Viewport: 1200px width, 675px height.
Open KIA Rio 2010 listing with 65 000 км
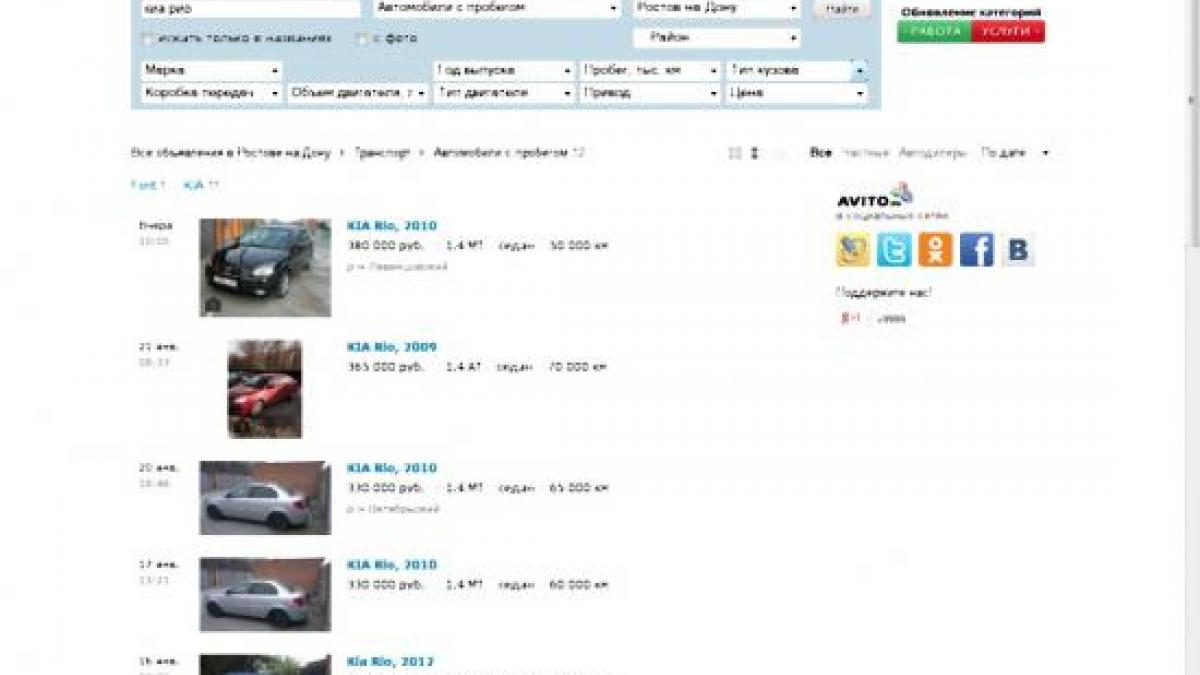click(x=392, y=468)
